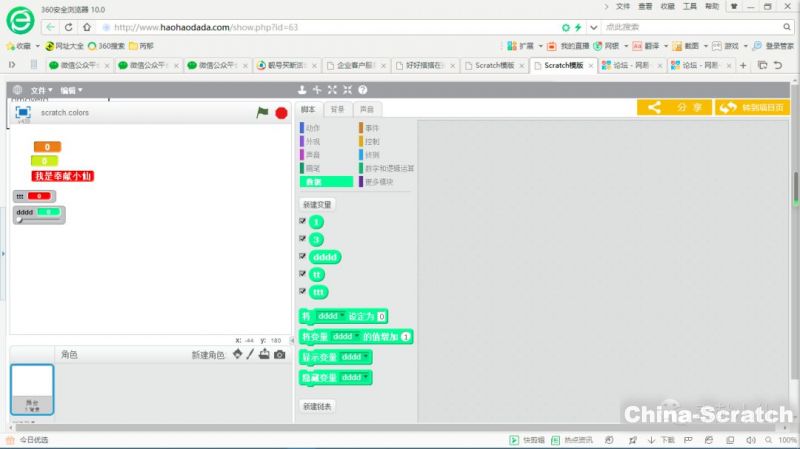800x449 pixels.
Task: Toggle checkbox for variable ttt
Action: coord(303,291)
